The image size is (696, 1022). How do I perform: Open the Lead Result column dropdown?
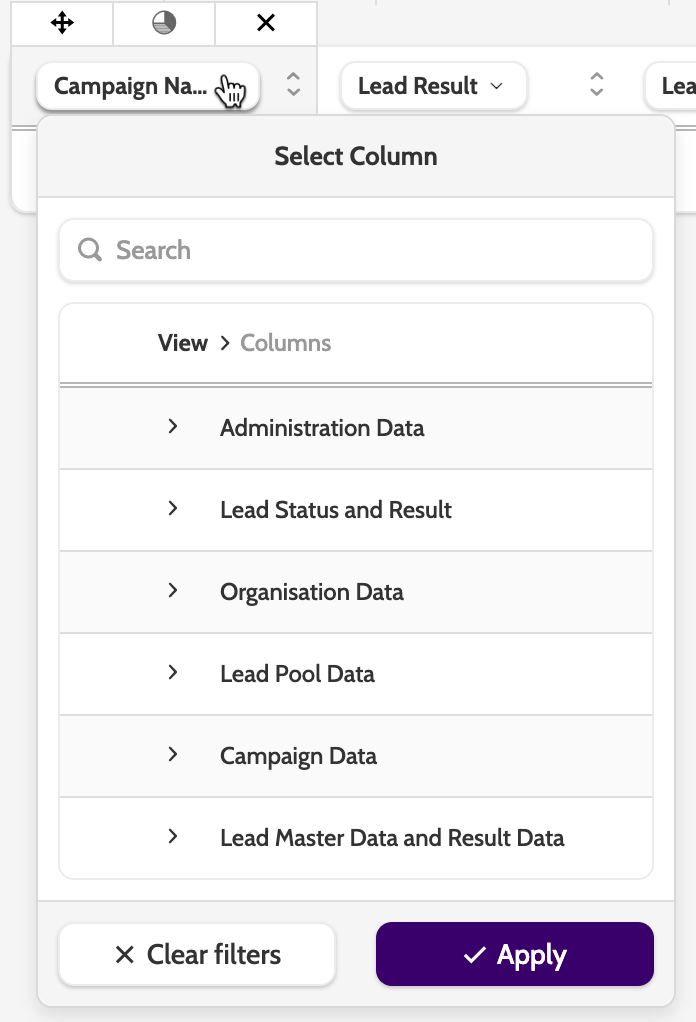pos(432,86)
